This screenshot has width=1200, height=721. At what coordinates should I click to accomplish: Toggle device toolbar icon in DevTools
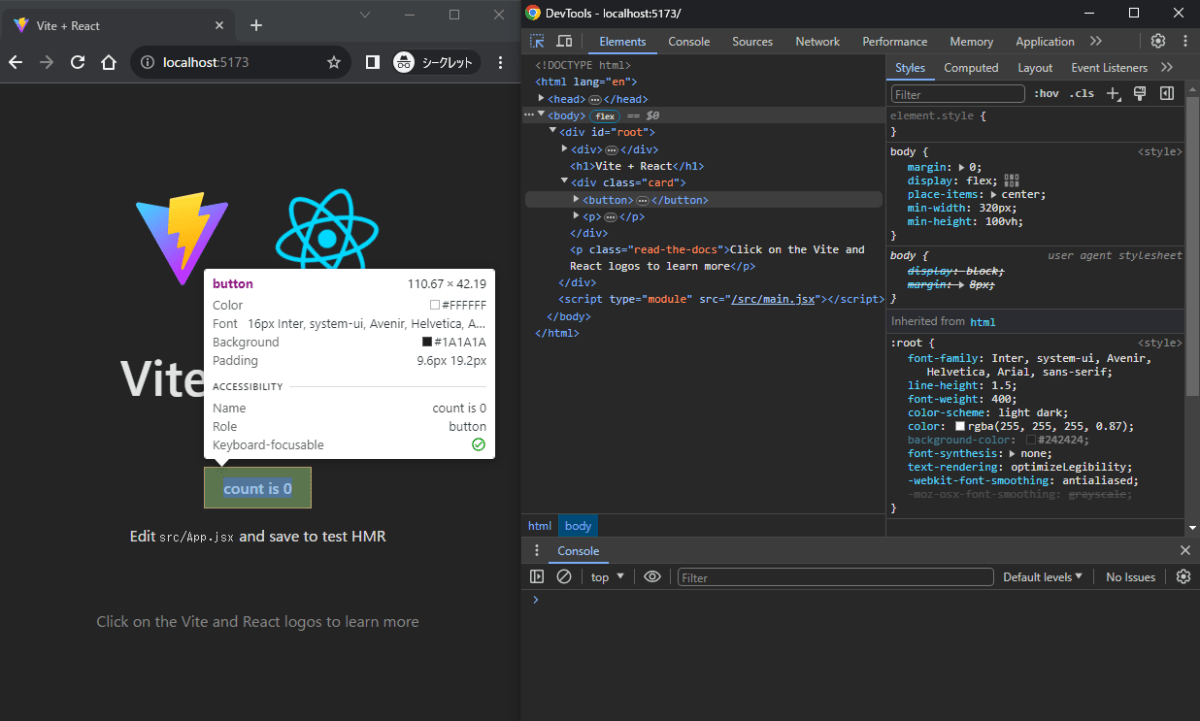pyautogui.click(x=564, y=41)
